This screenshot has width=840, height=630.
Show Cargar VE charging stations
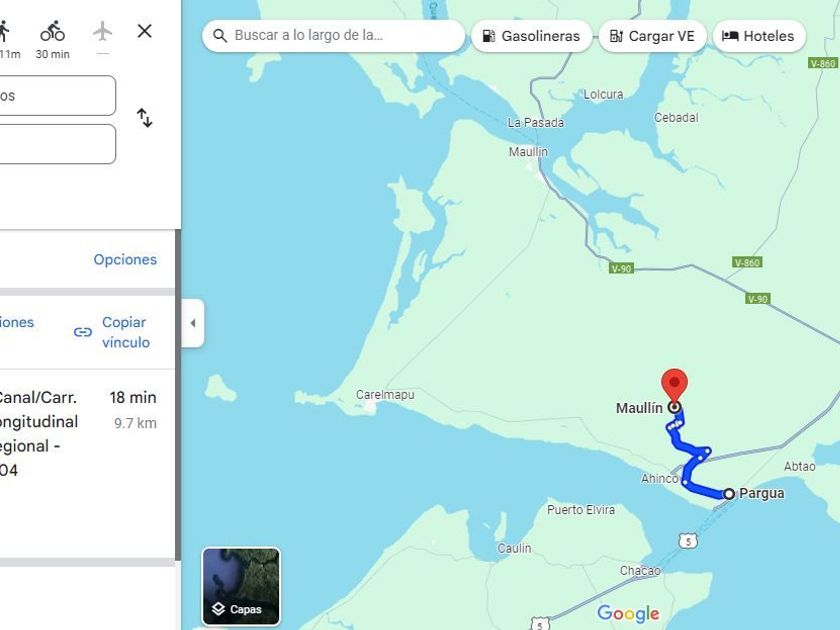point(652,36)
